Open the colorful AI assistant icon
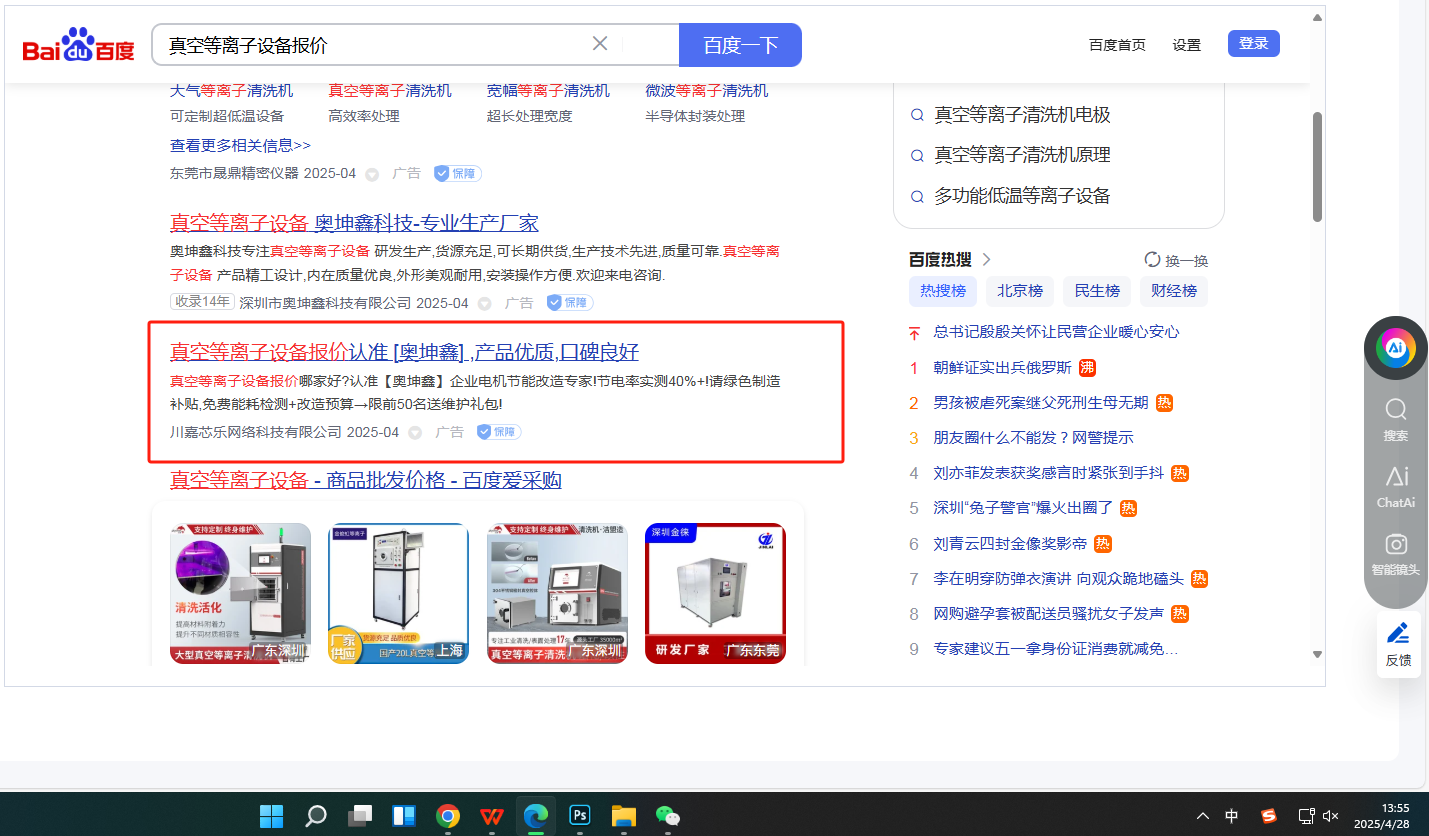Screen dimensions: 1429x836 pyautogui.click(x=1396, y=348)
